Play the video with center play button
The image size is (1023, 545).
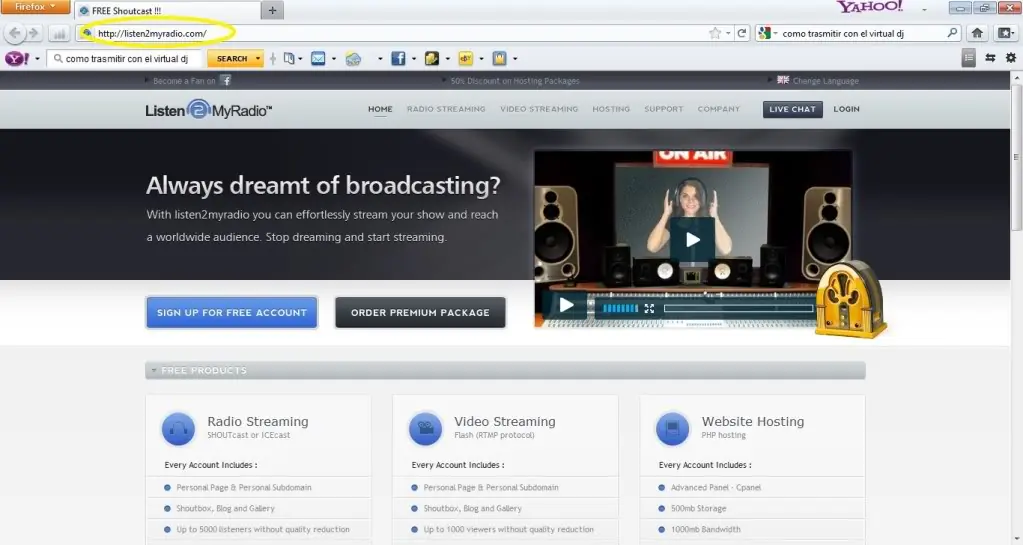(x=692, y=240)
